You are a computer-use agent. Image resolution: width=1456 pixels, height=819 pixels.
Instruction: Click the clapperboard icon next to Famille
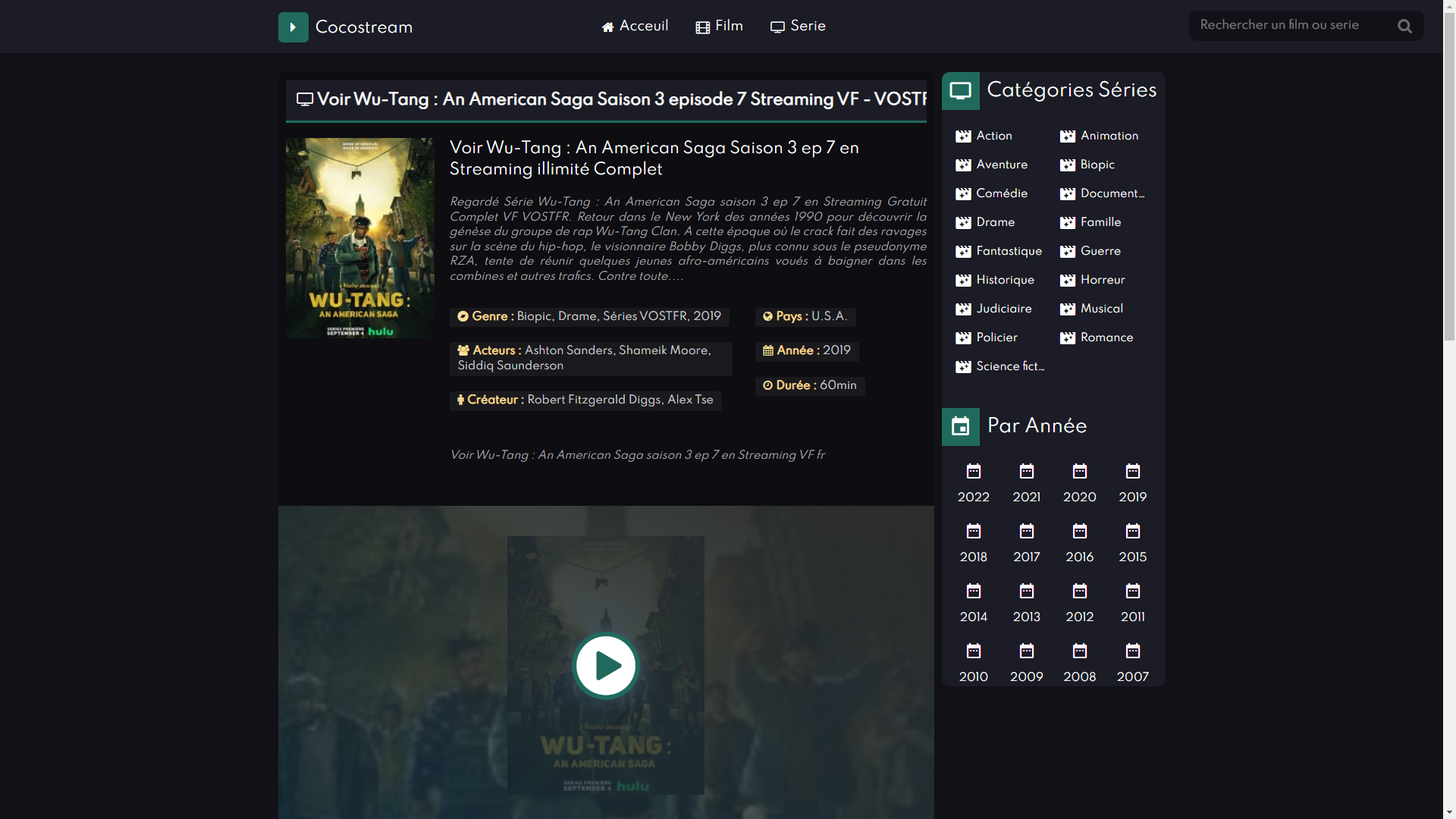point(1068,223)
